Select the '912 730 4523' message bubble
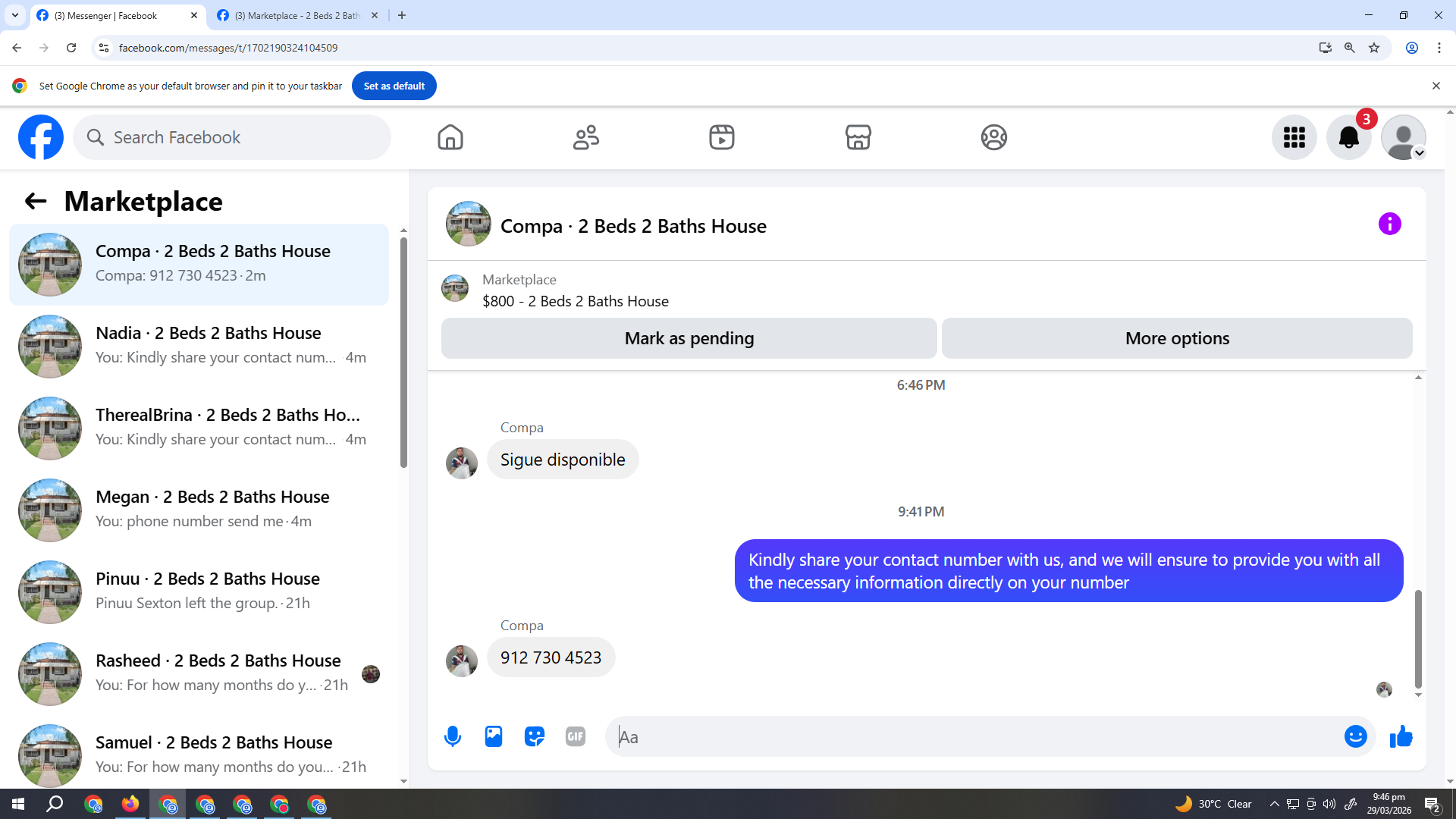 (x=551, y=657)
